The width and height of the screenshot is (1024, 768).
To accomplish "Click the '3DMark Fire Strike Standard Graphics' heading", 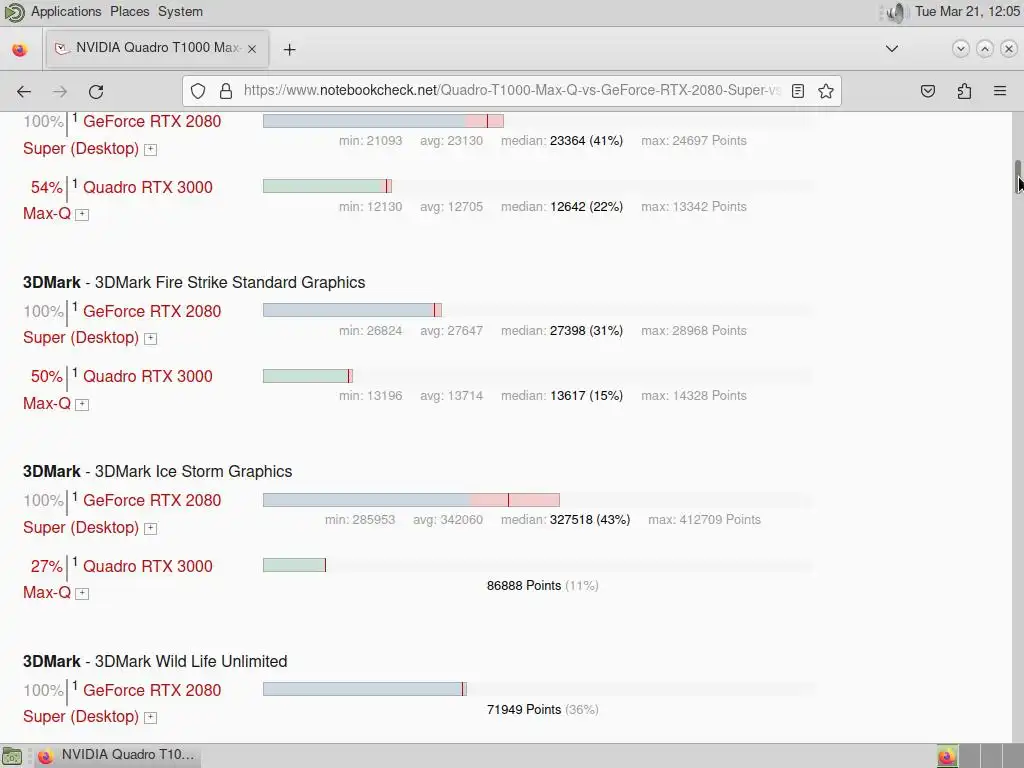I will 194,282.
